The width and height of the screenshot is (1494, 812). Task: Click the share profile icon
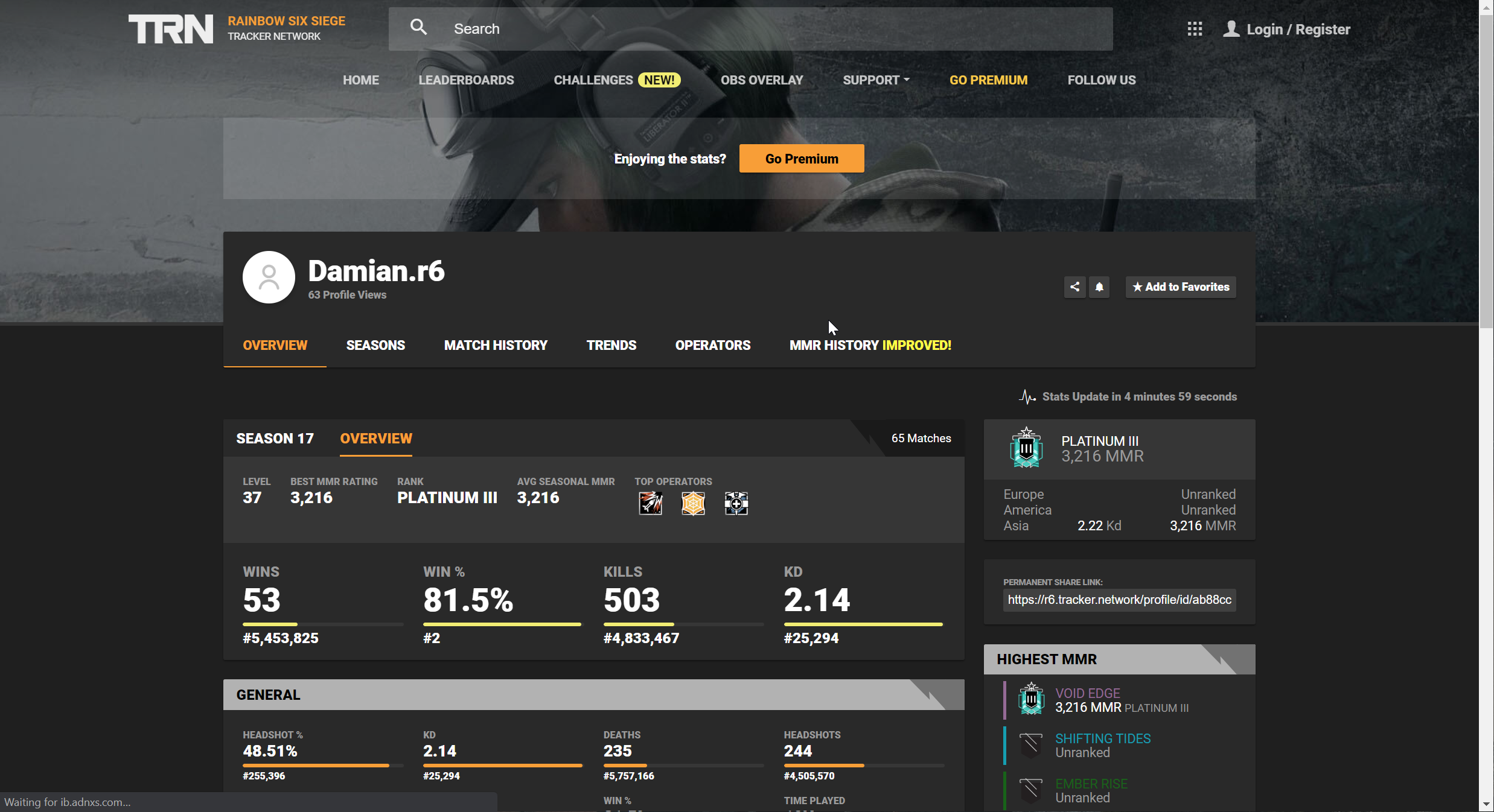1074,287
